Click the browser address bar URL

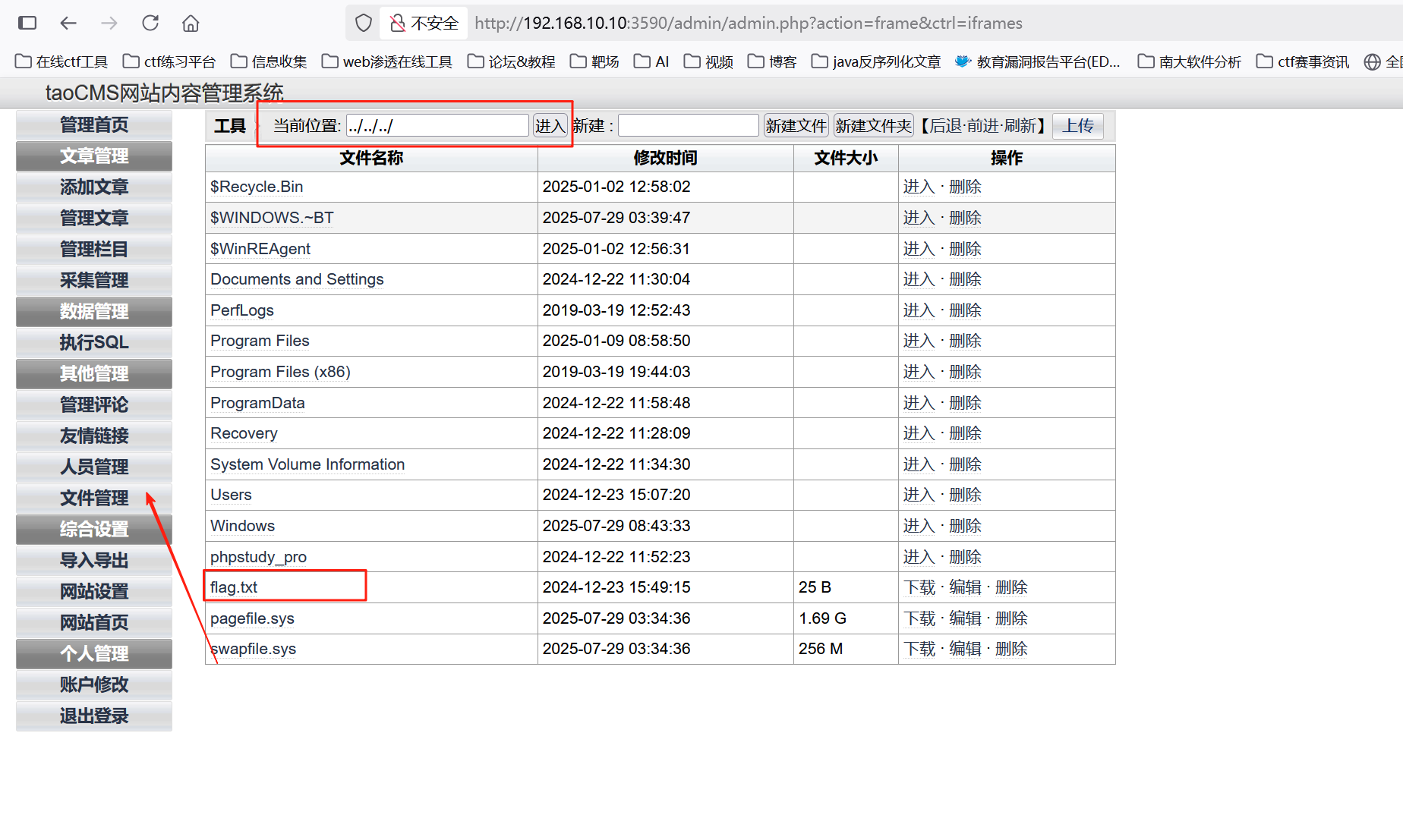749,24
